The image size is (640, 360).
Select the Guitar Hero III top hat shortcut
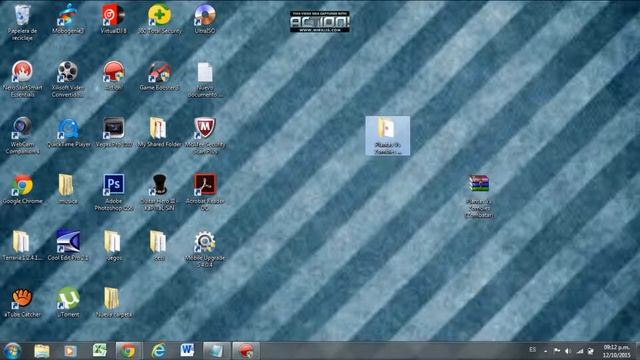159,192
